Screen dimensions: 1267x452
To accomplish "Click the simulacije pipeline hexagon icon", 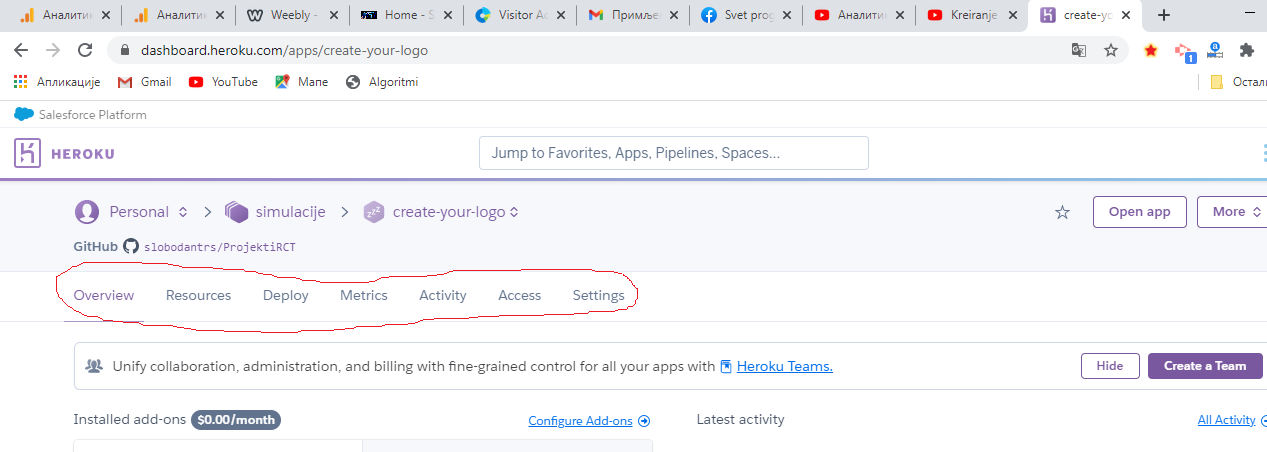I will tap(236, 212).
